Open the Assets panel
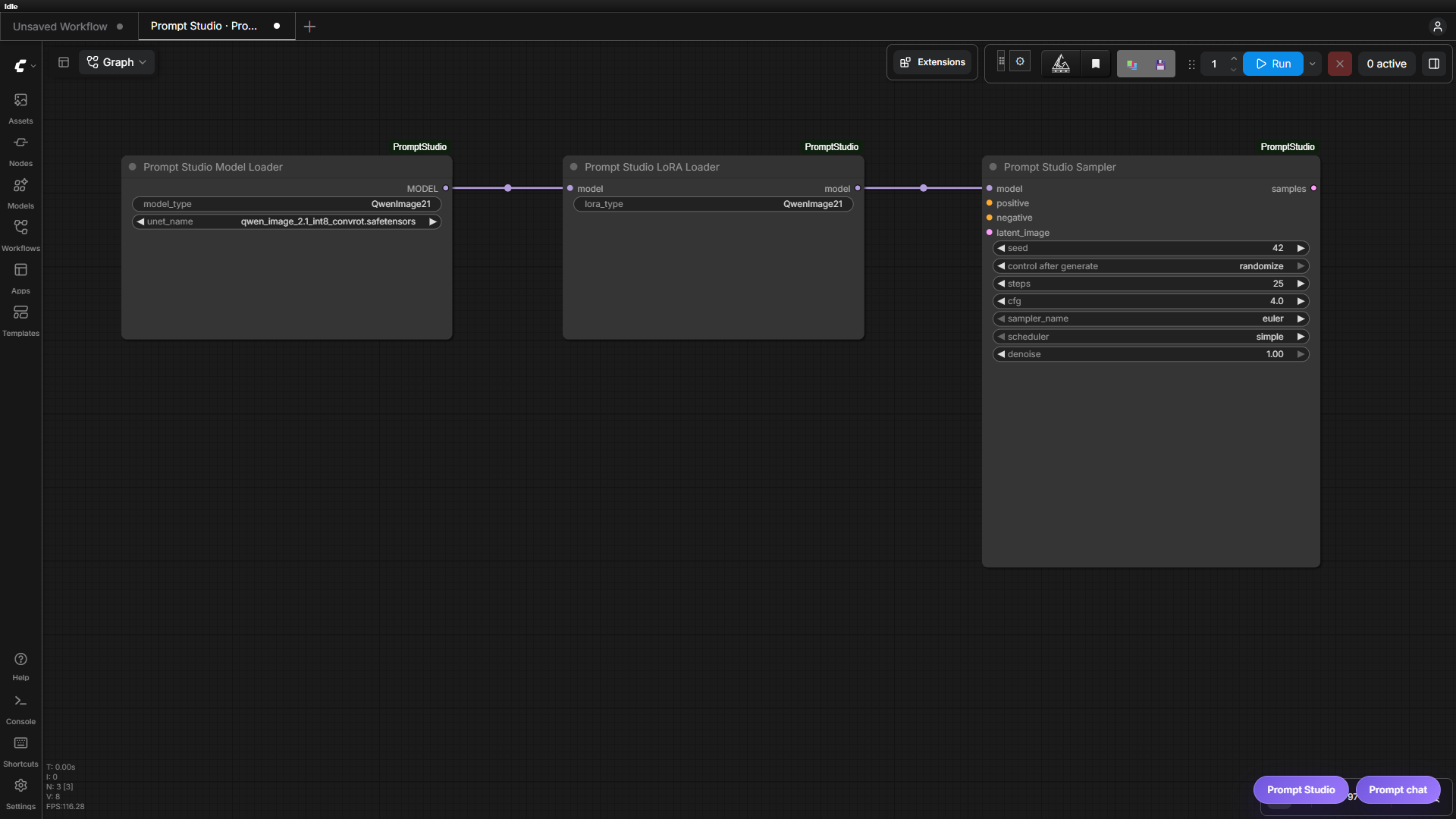 click(20, 108)
